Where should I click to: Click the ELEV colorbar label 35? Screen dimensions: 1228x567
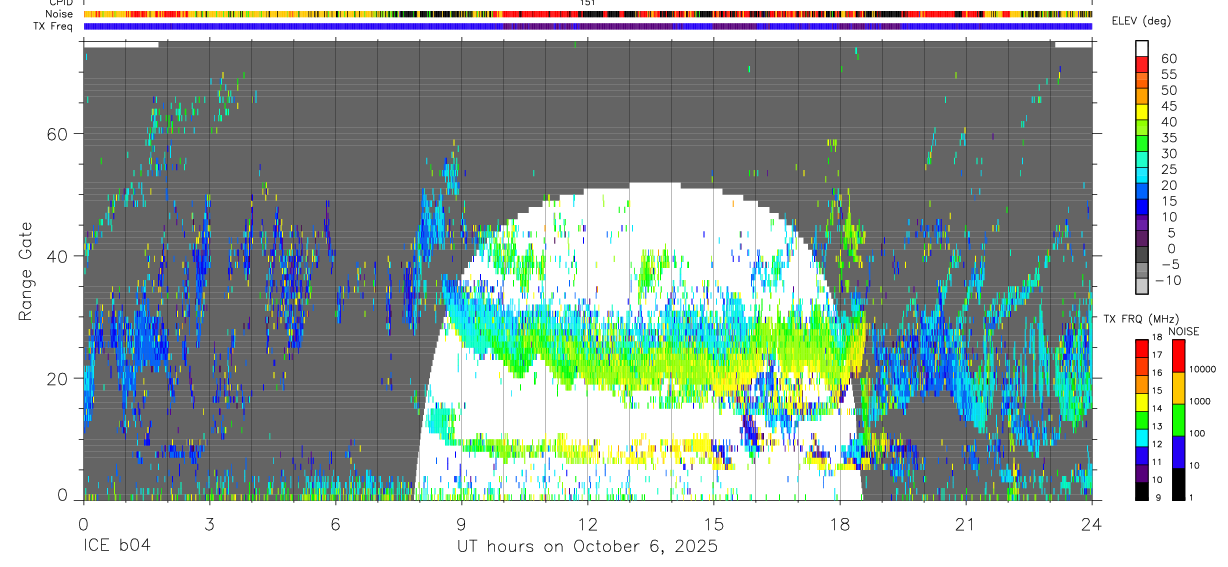point(1167,138)
